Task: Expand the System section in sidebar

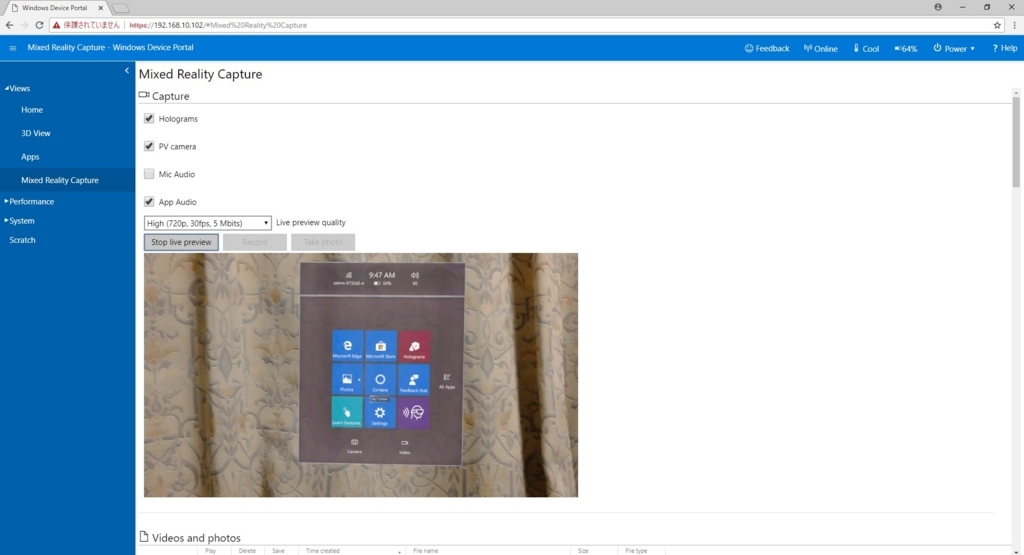Action: coord(20,221)
